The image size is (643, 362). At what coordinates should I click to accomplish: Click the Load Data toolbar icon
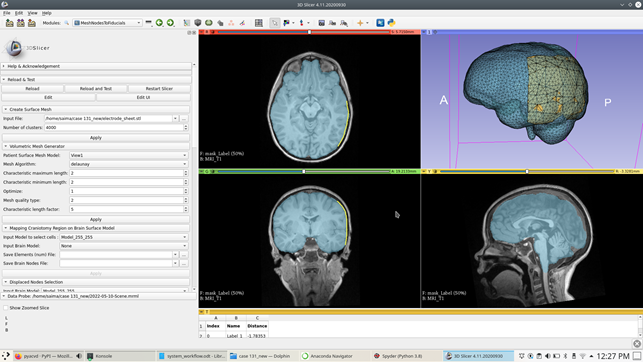(x=9, y=23)
